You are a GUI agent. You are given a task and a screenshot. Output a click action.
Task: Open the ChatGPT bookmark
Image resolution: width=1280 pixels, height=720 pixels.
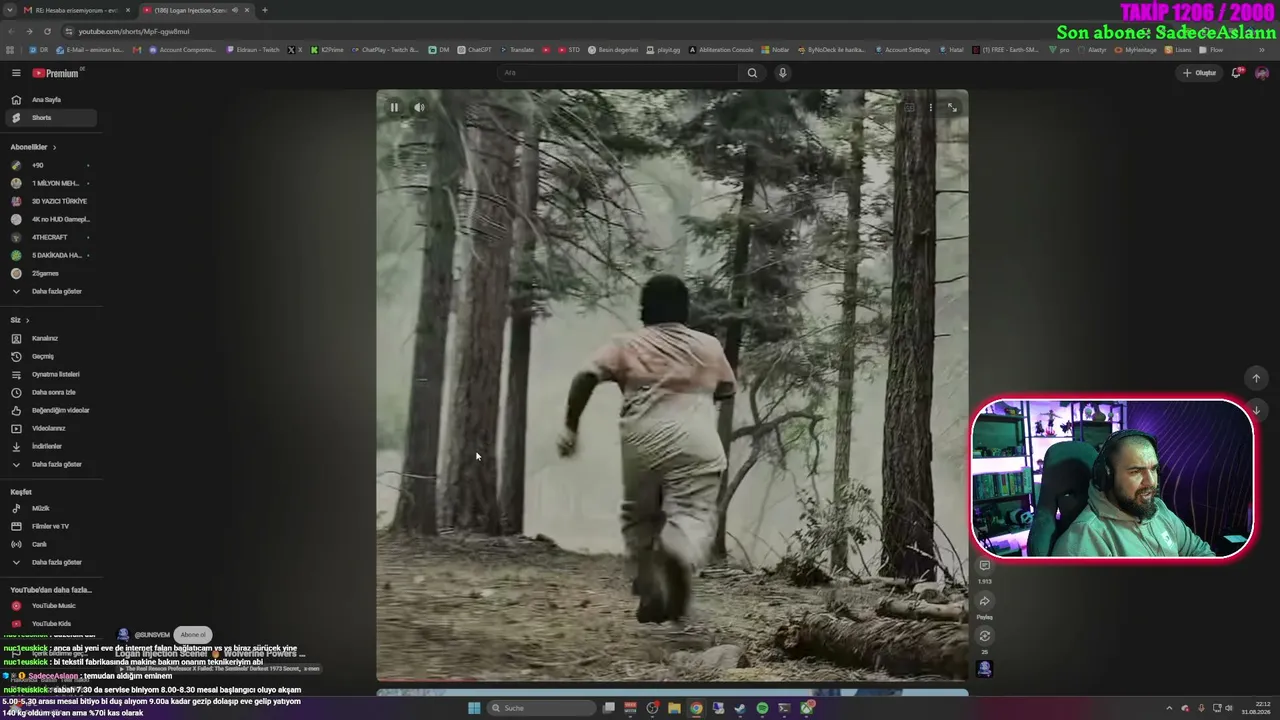pos(475,50)
